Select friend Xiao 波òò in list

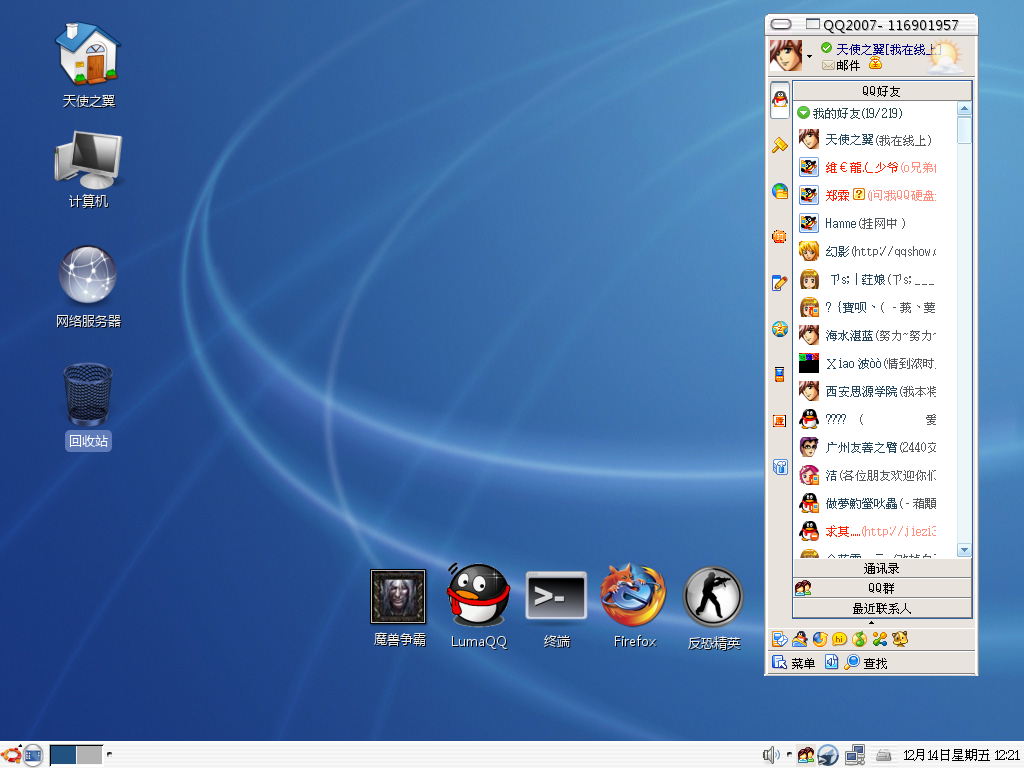coord(867,363)
